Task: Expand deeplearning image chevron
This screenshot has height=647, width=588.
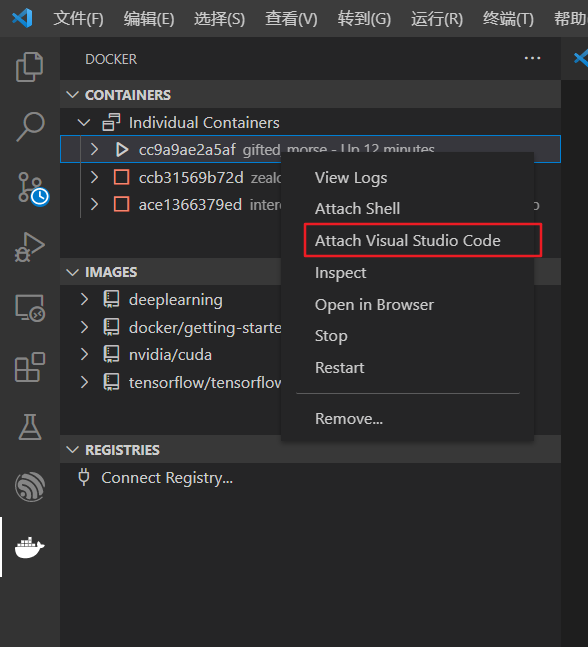Action: (x=85, y=299)
